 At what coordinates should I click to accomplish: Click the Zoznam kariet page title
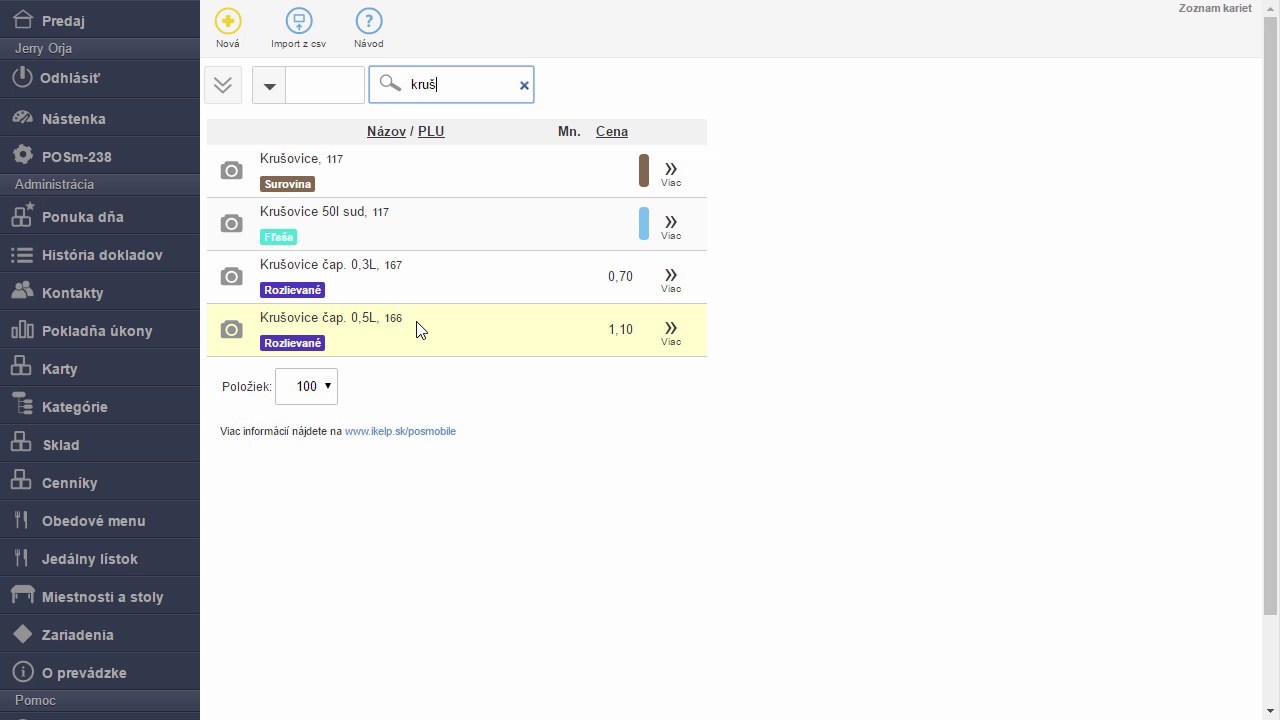click(1215, 8)
